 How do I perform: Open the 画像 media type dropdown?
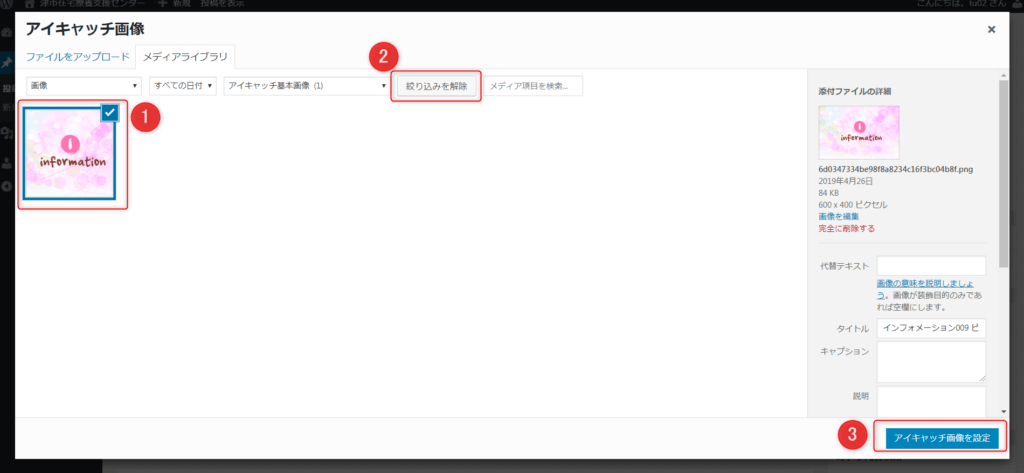pyautogui.click(x=84, y=86)
